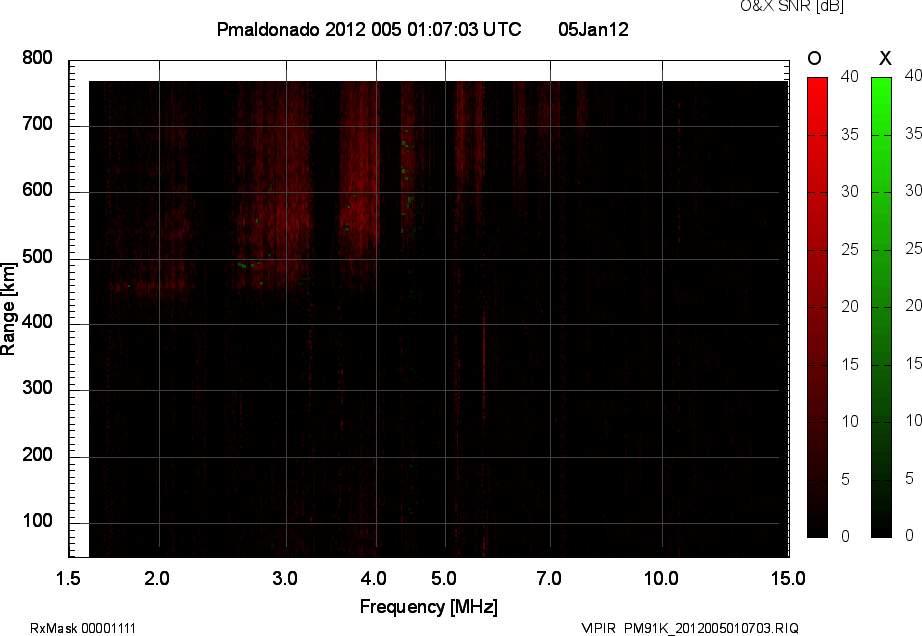
Task: Click the green X-mode dots near 4.5 MHz
Action: click(x=407, y=182)
